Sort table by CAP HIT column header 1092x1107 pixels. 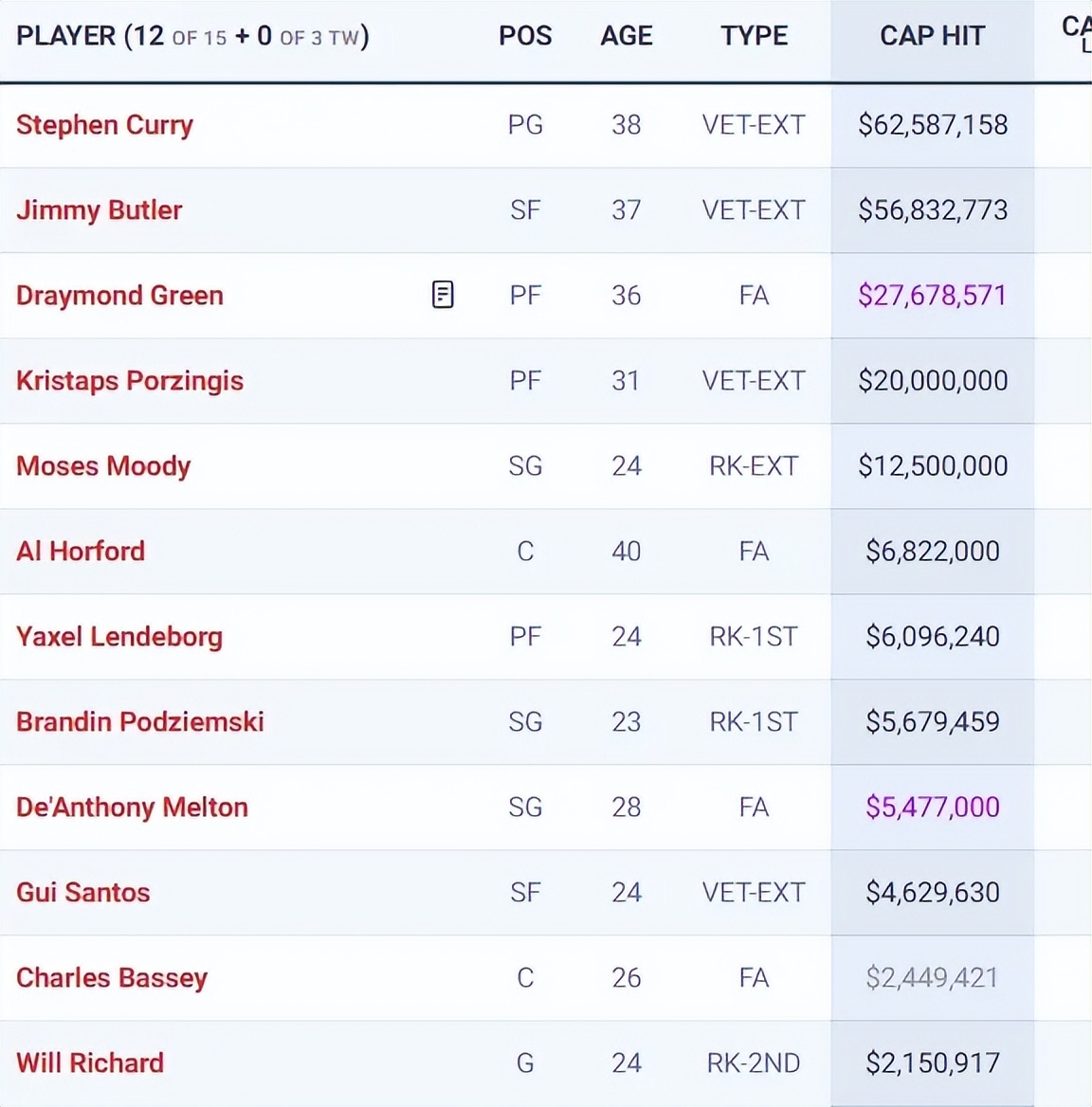click(933, 36)
